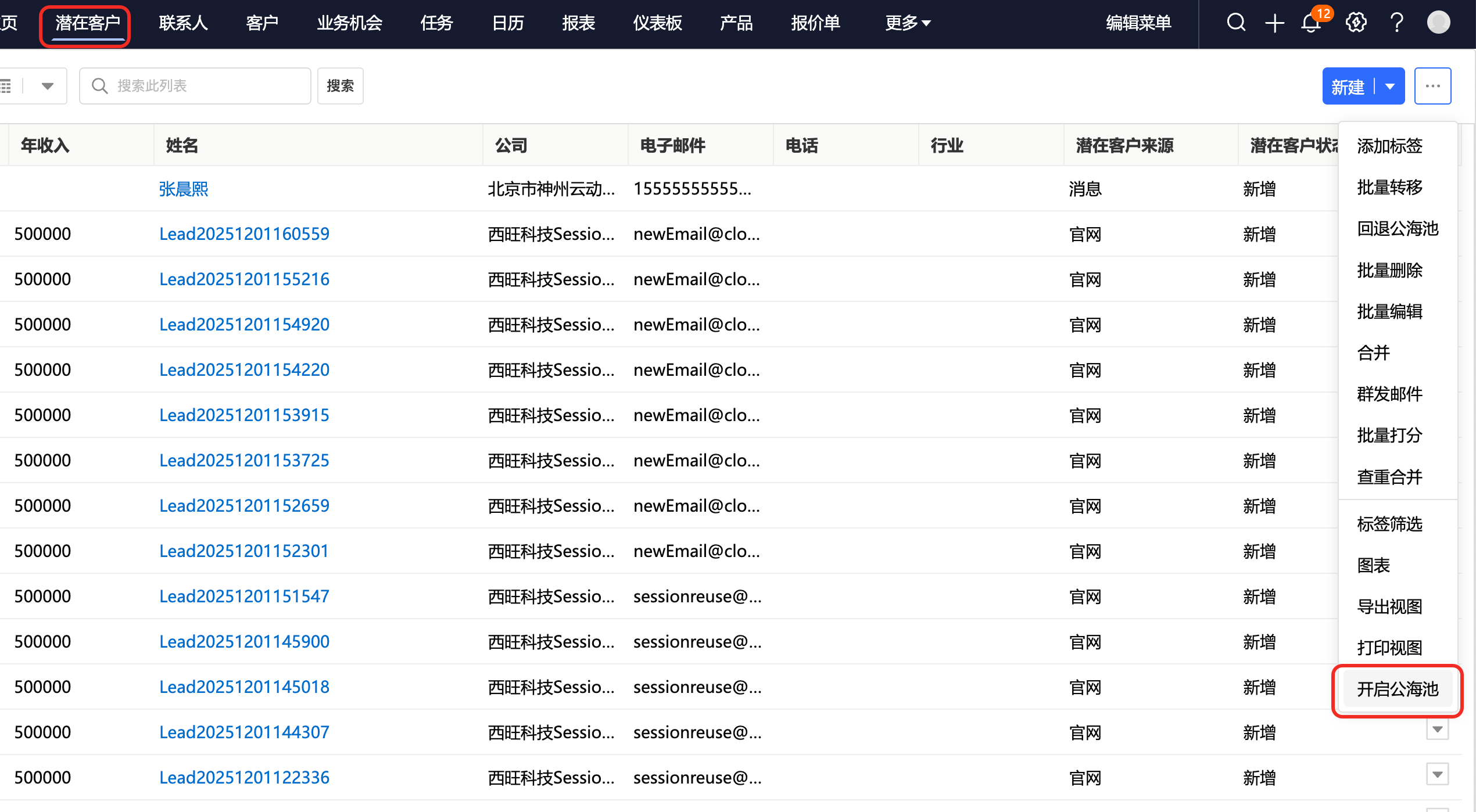The image size is (1476, 812).
Task: Open the notifications bell with 12 badge
Action: 1311,23
